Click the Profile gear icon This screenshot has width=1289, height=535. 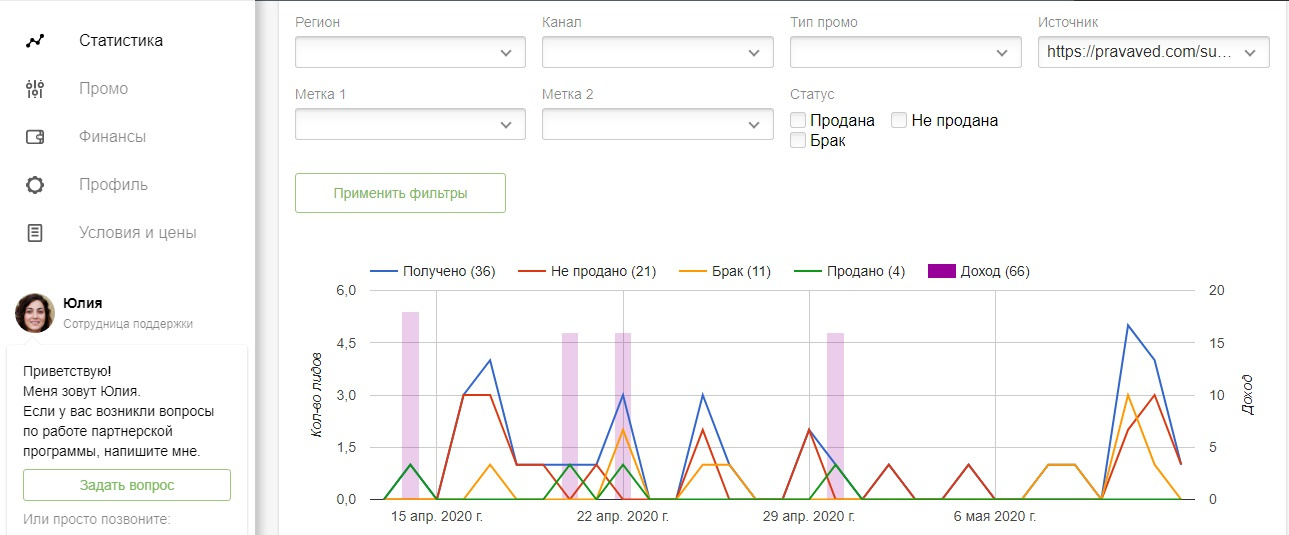coord(35,185)
